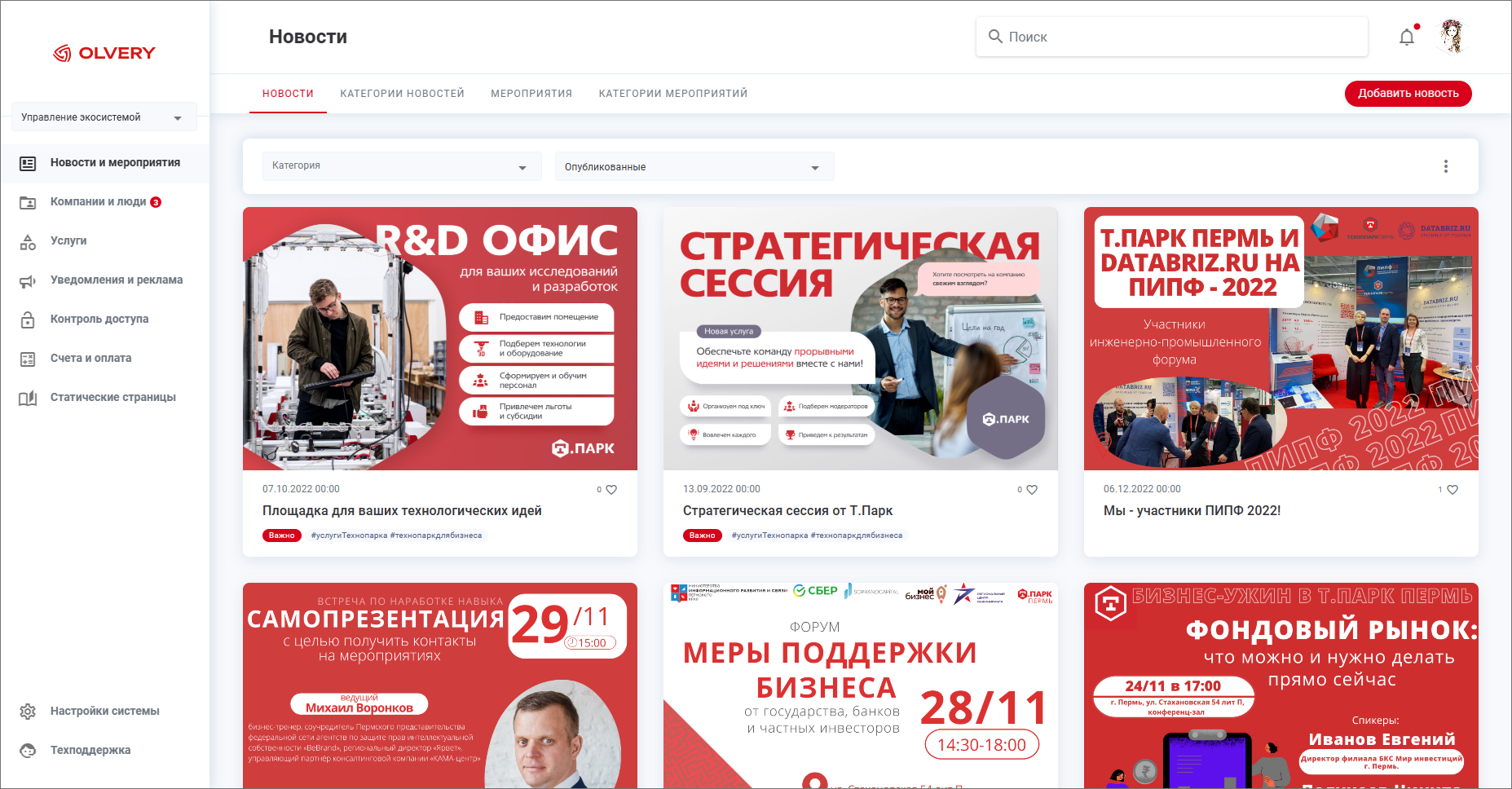The image size is (1512, 789).
Task: Open Контроль доступа lock icon
Action: (28, 320)
